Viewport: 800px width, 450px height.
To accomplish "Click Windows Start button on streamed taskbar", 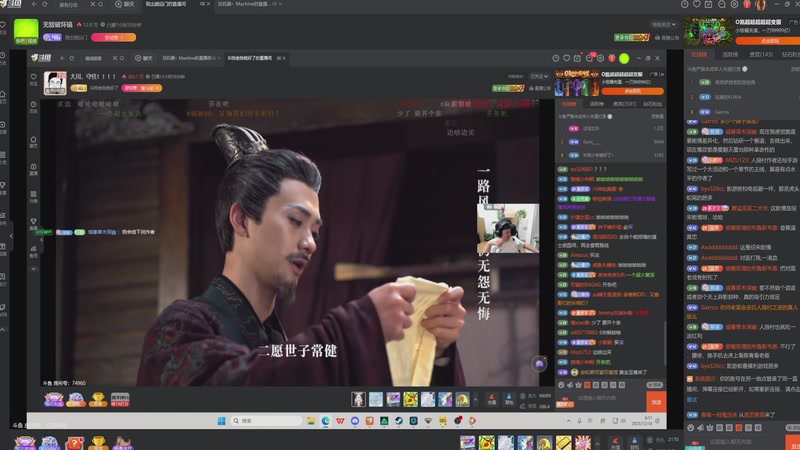I will [221, 421].
